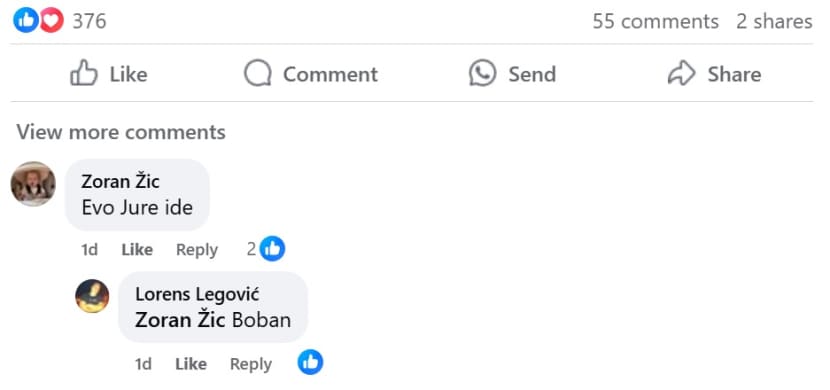830x390 pixels.
Task: Click the Like thumbs-up icon in action bar
Action: point(84,73)
